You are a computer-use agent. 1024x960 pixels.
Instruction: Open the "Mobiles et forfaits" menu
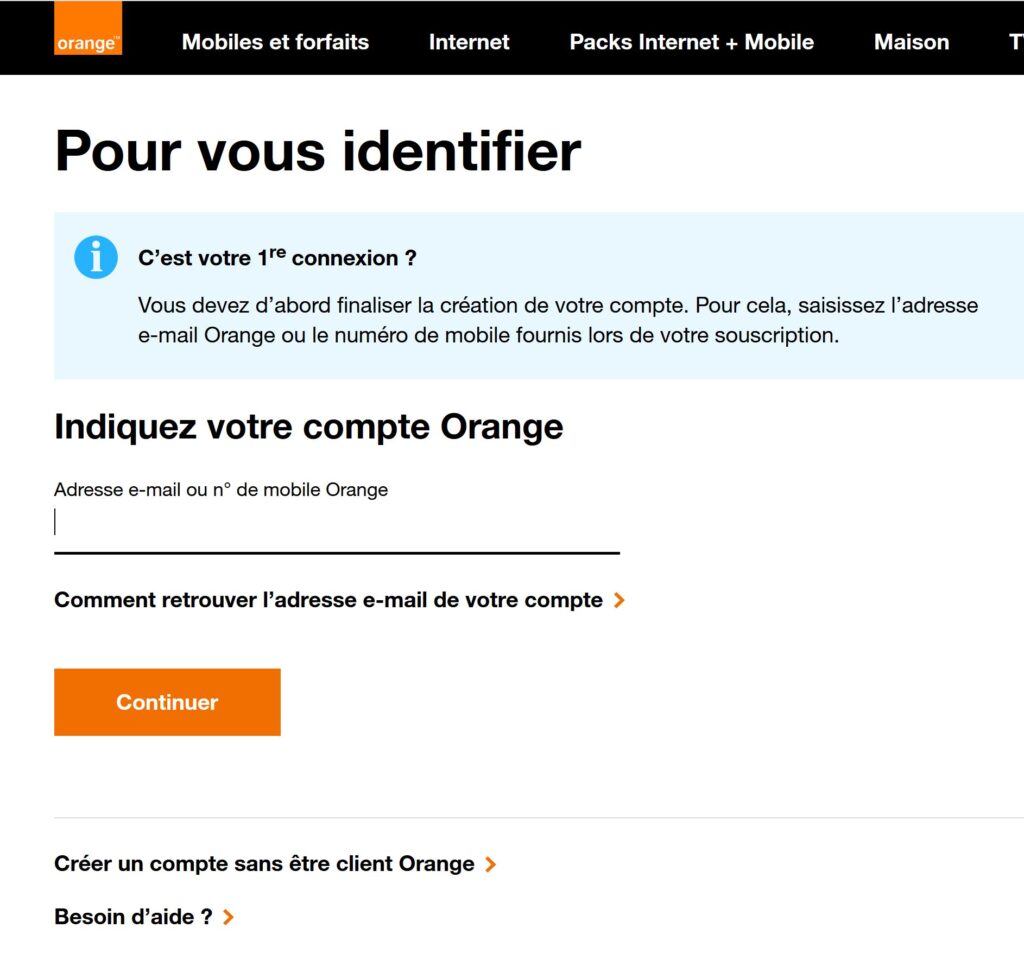275,42
